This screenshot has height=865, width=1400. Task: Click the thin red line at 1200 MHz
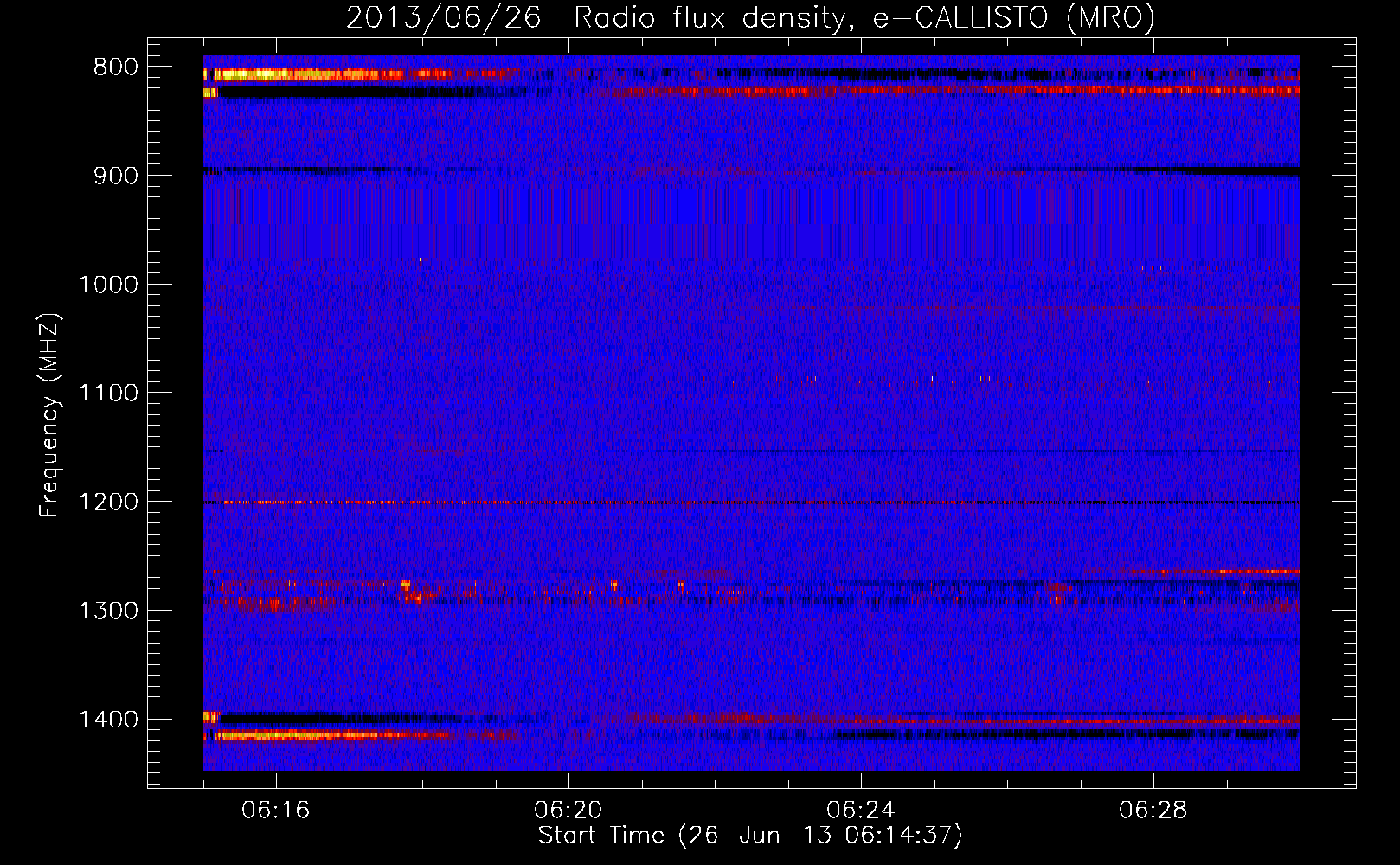click(751, 503)
